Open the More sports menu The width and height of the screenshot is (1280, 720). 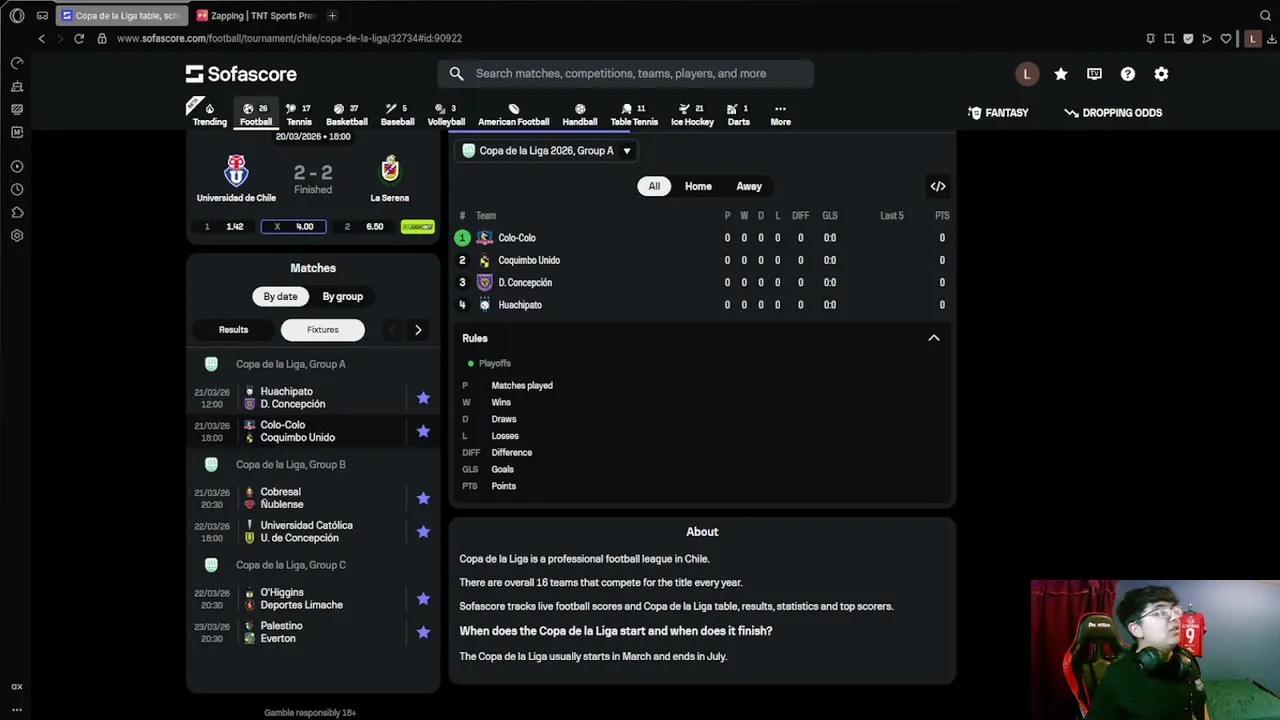click(x=780, y=115)
